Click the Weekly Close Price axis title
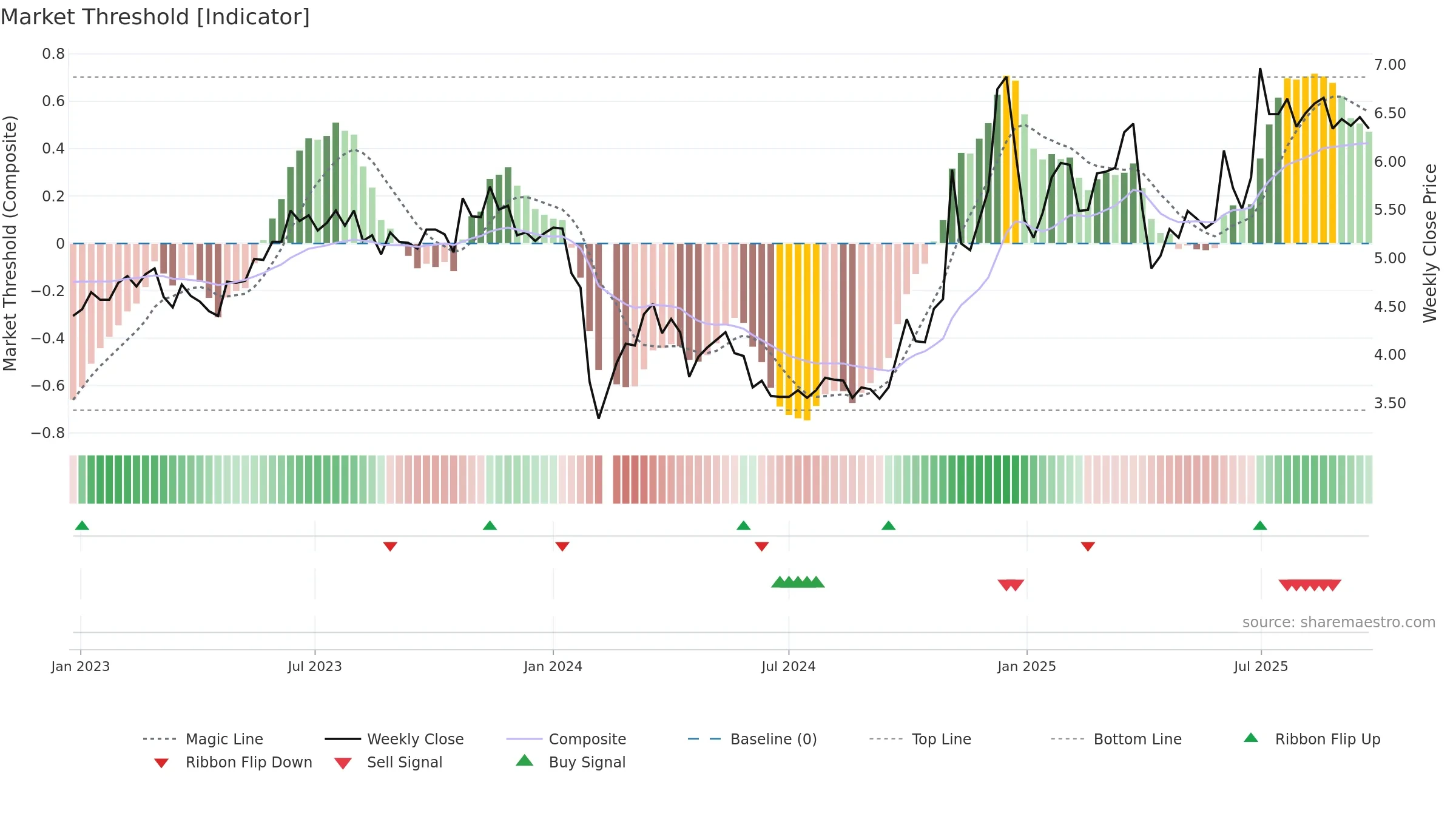This screenshot has height=819, width=1456. pos(1431,243)
